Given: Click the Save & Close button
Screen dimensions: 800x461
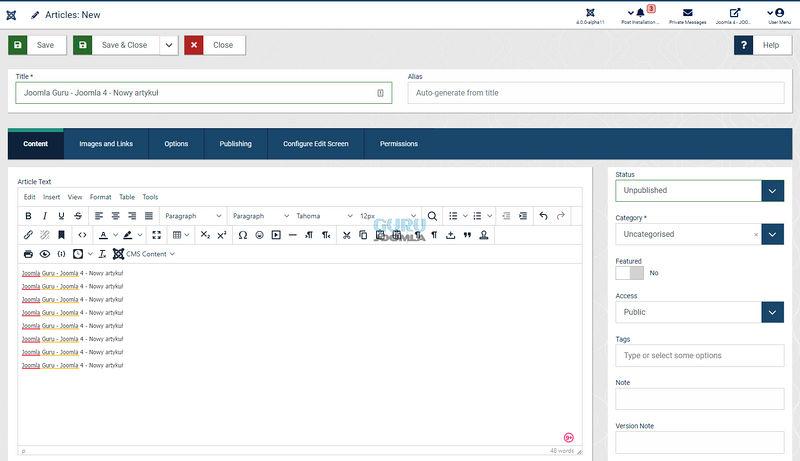Looking at the screenshot, I should point(116,45).
